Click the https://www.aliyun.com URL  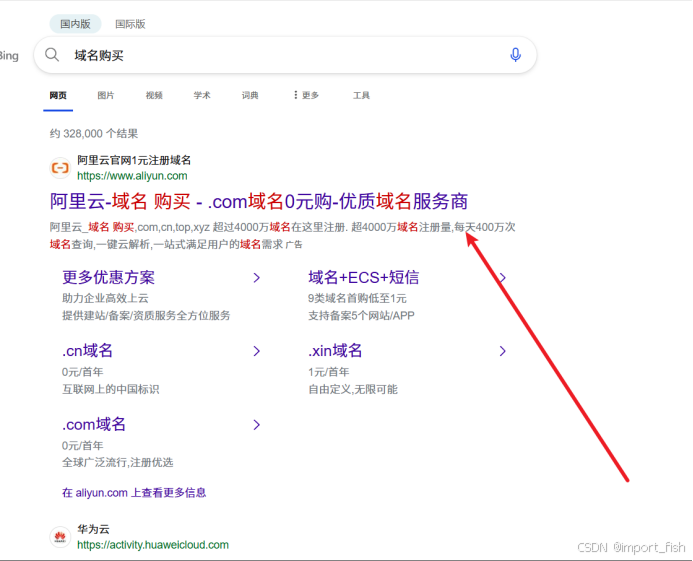[x=132, y=176]
